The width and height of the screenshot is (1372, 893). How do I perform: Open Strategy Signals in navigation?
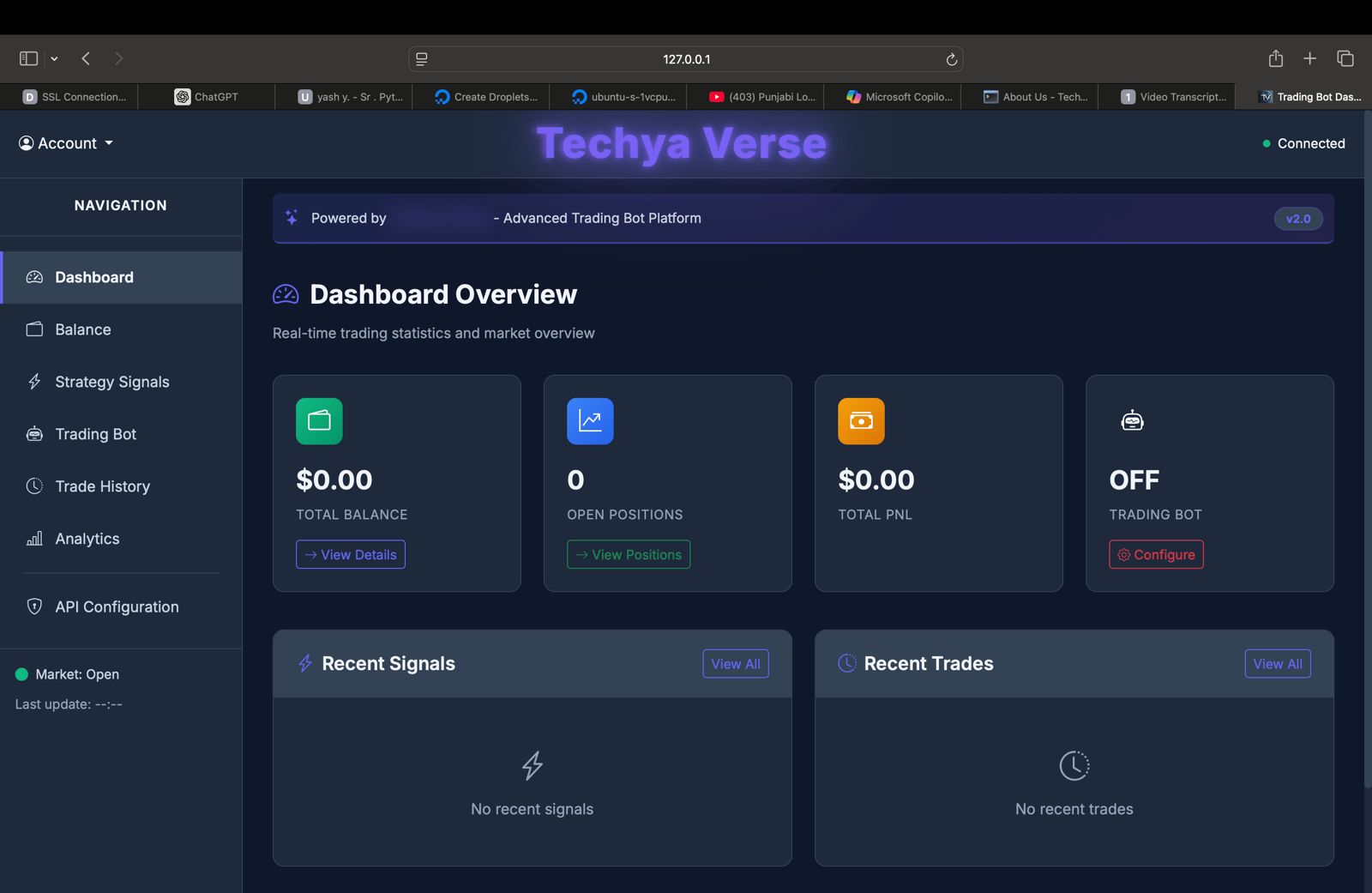coord(111,382)
